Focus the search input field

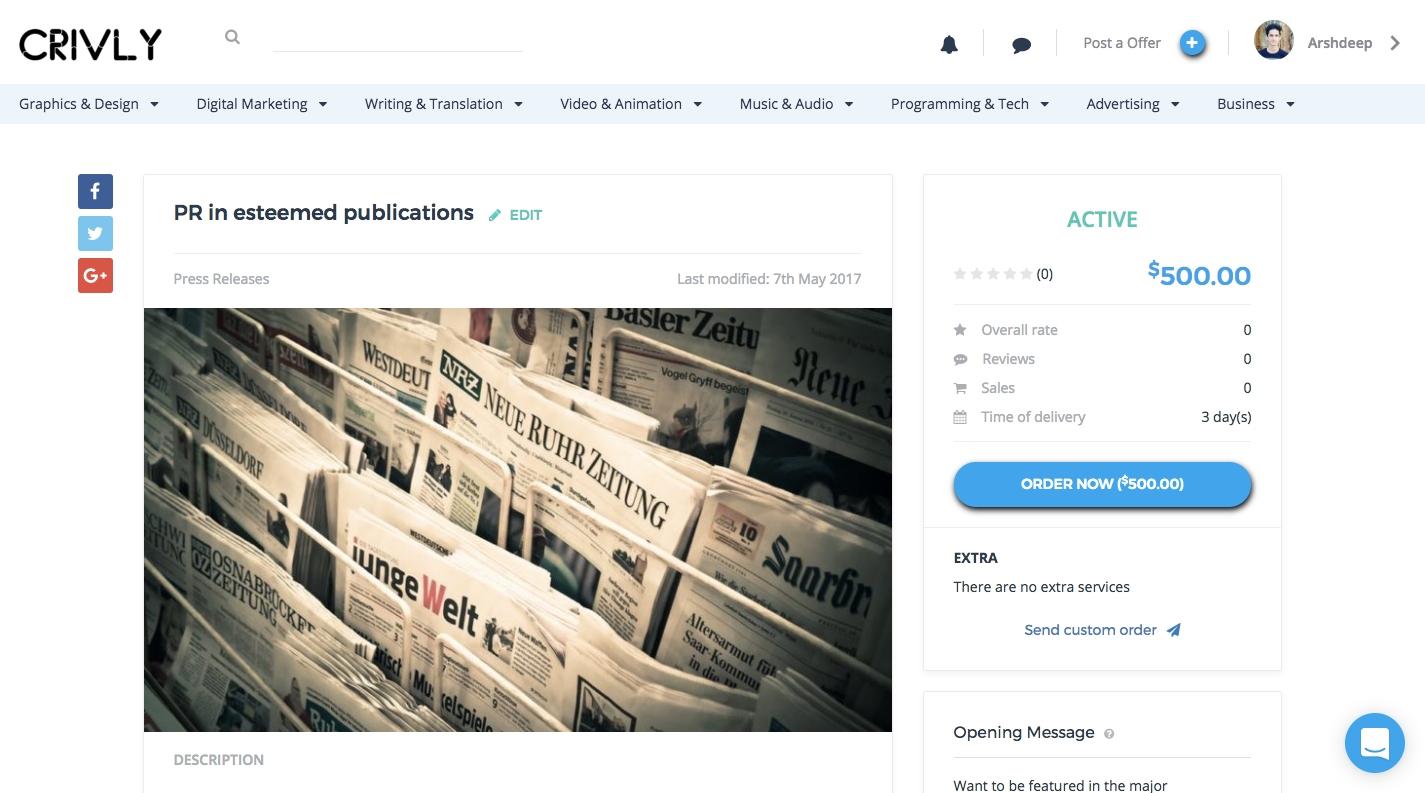[x=398, y=39]
